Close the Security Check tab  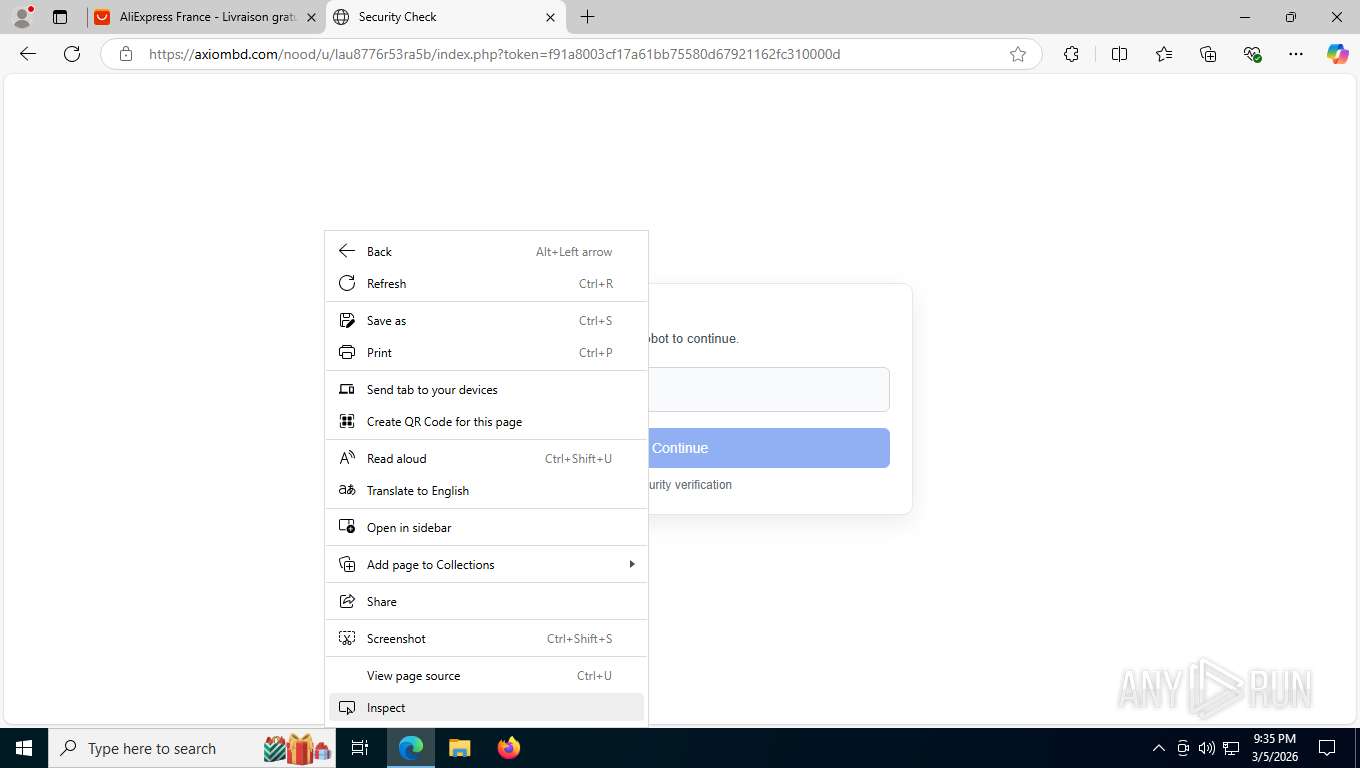click(550, 17)
